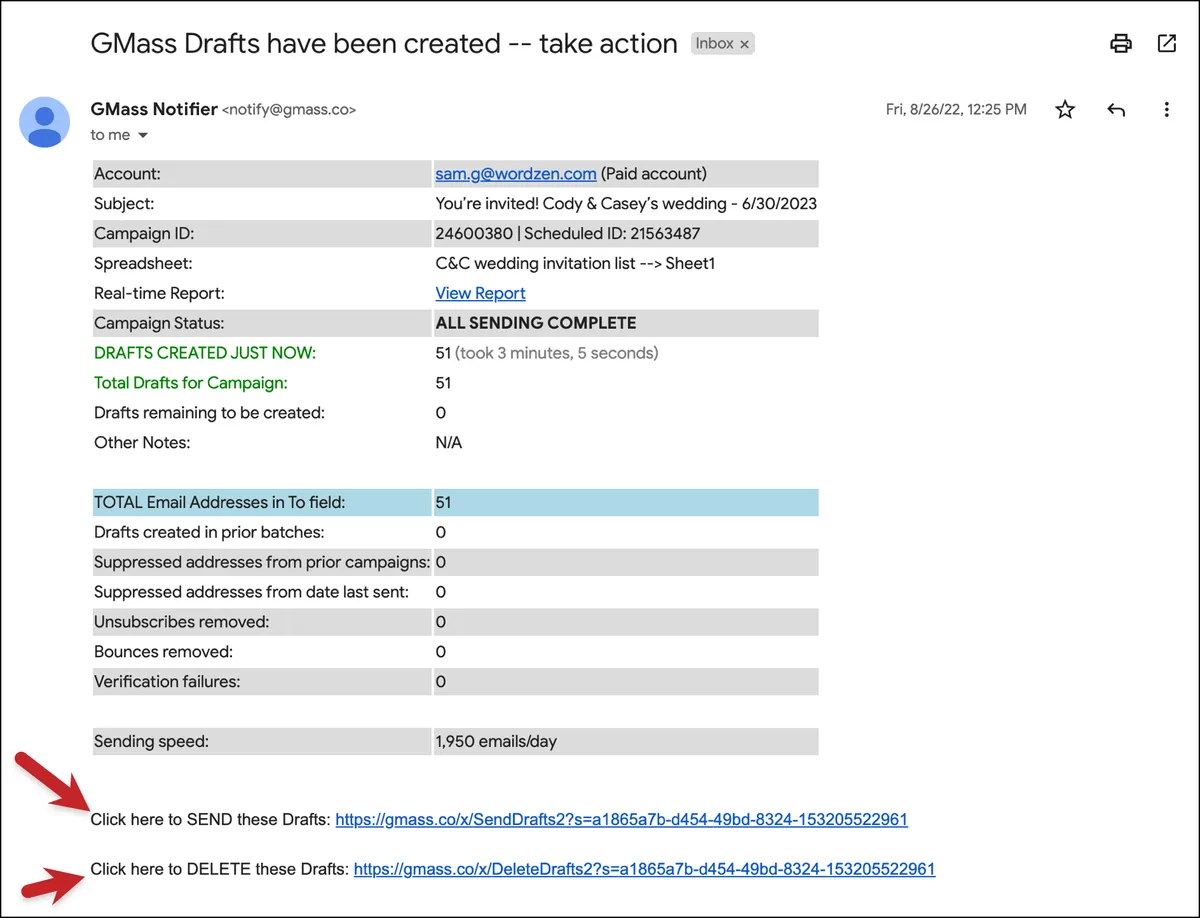The width and height of the screenshot is (1200, 918).
Task: Click the email subject heading text
Action: point(384,43)
